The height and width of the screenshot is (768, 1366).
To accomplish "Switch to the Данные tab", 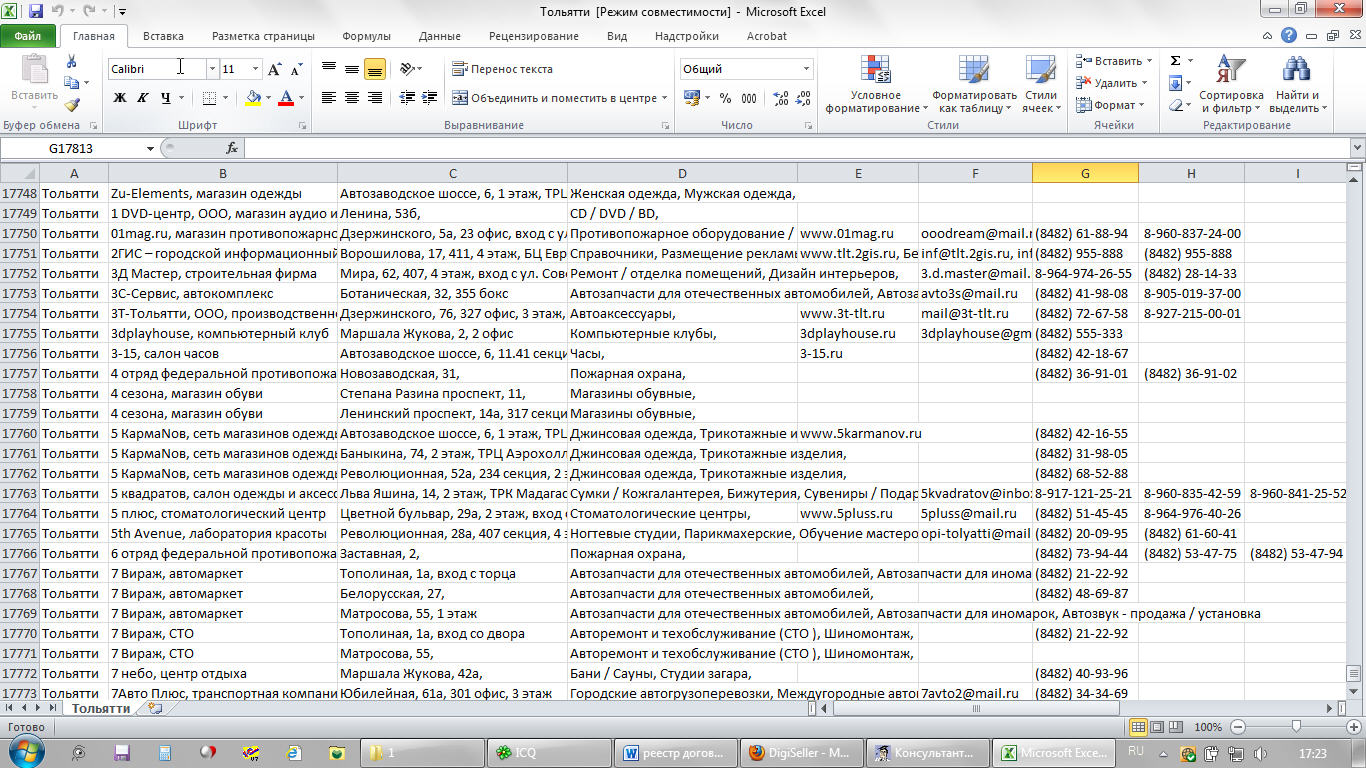I will (440, 36).
